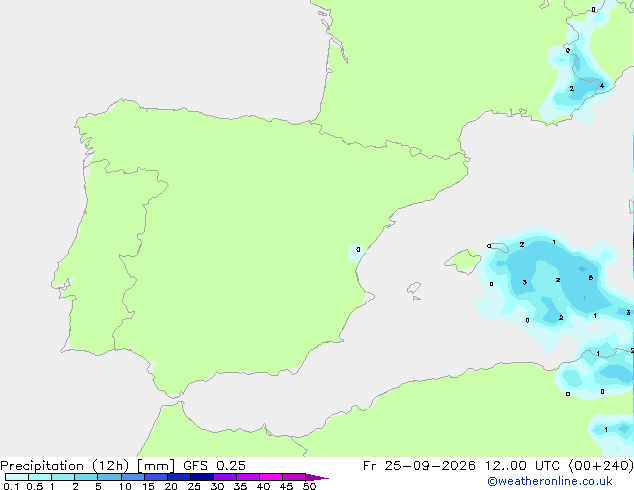This screenshot has width=634, height=490.
Task: Choose the 40–45 mm magenta legend swatch
Action: (x=271, y=477)
